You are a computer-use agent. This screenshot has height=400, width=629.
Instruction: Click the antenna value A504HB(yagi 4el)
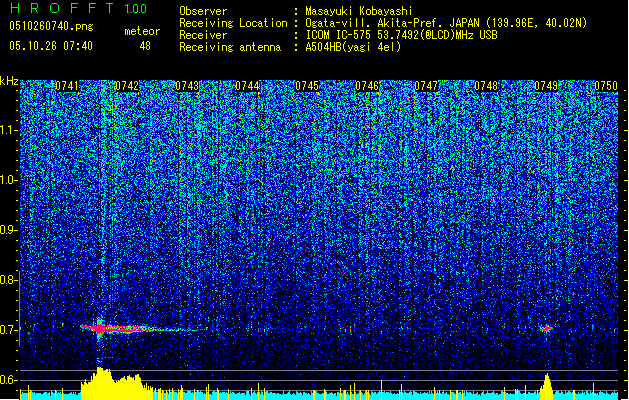point(353,47)
